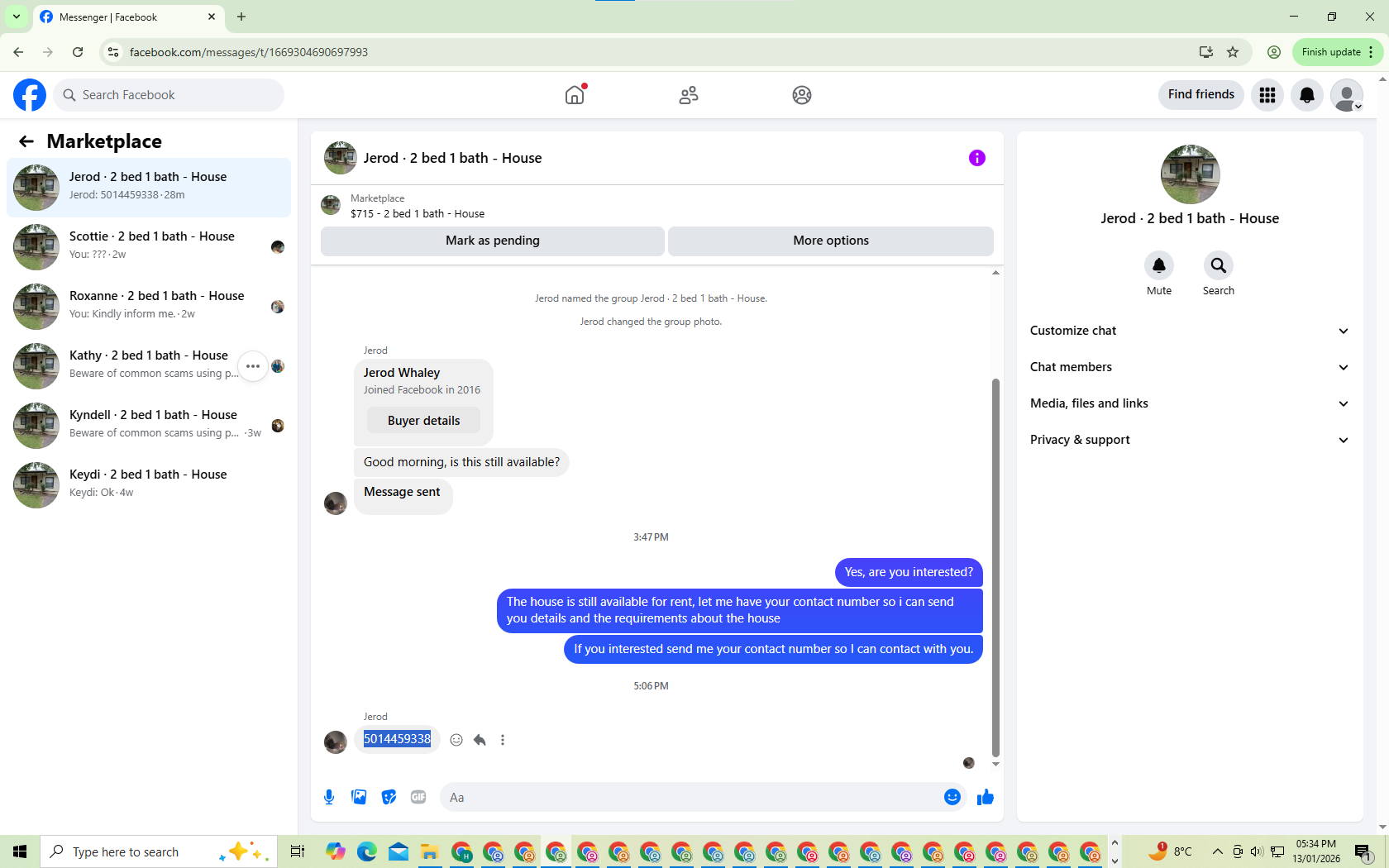Open the Friends icon in top navigation
Viewport: 1389px width, 868px height.
[689, 95]
